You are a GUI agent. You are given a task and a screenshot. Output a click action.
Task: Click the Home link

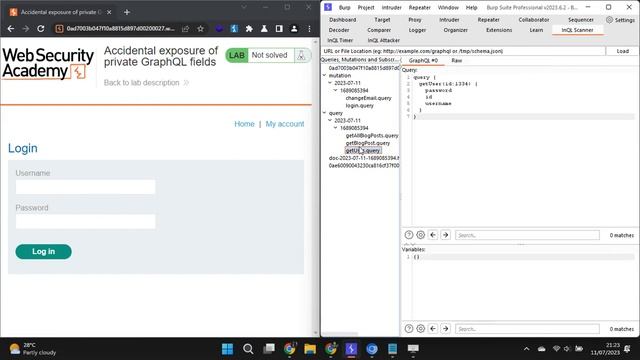[x=244, y=124]
